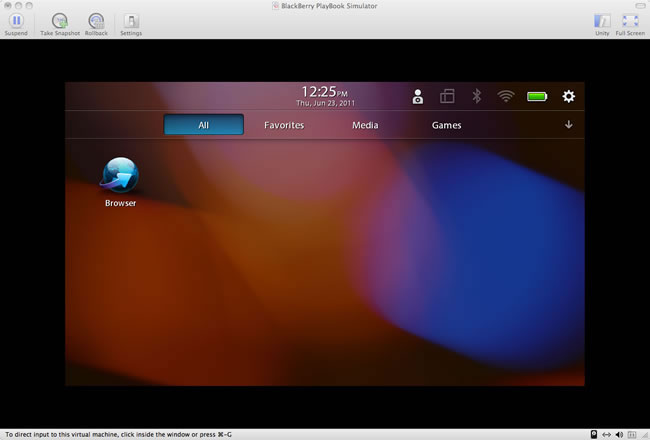Click network arrows icon in status bar
Viewport: 650px width, 440px height.
click(x=606, y=435)
